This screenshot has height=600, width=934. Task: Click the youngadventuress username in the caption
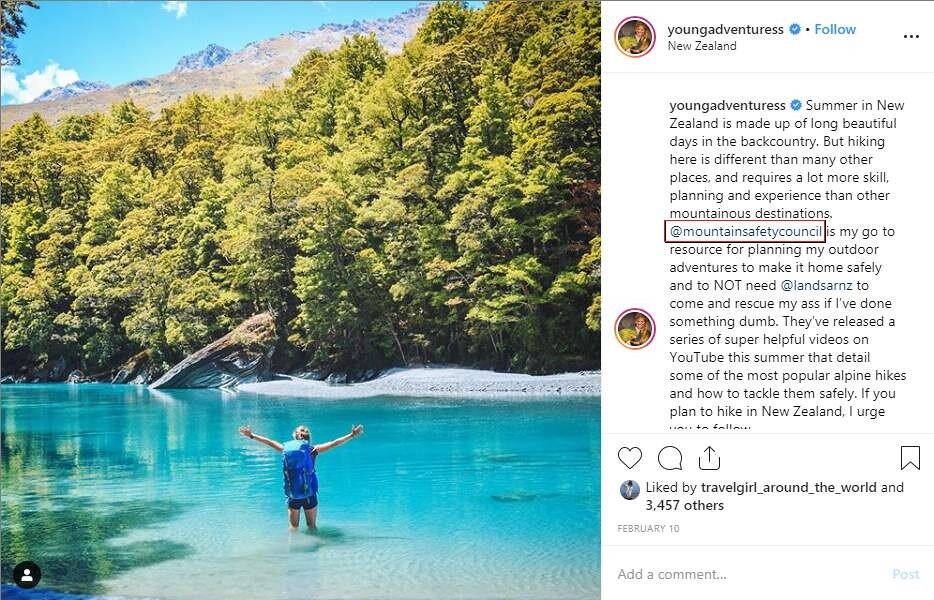(x=728, y=106)
